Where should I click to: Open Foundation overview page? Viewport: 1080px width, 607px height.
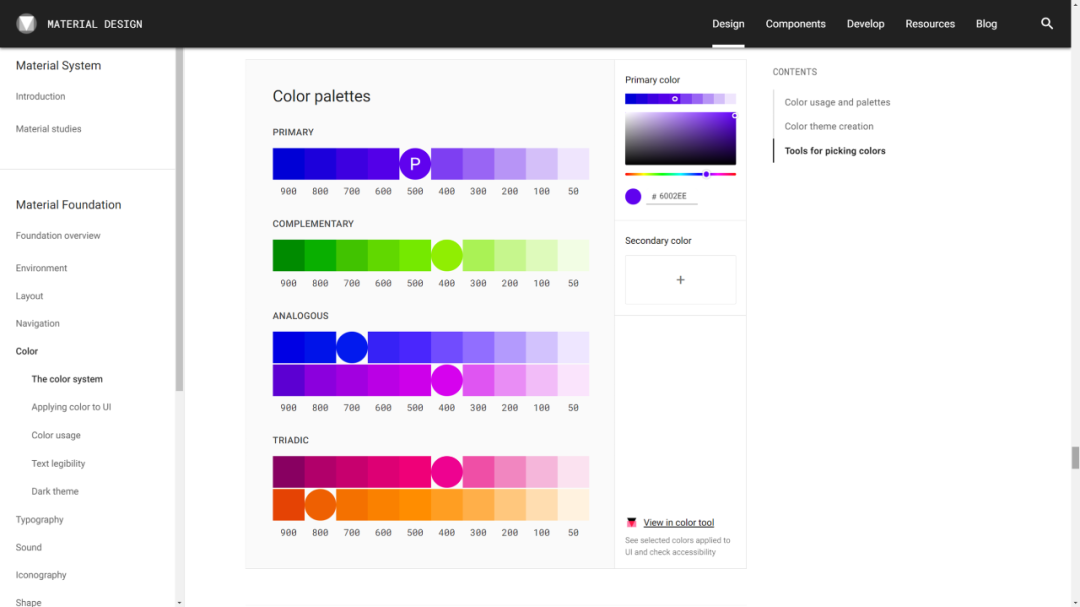point(58,236)
